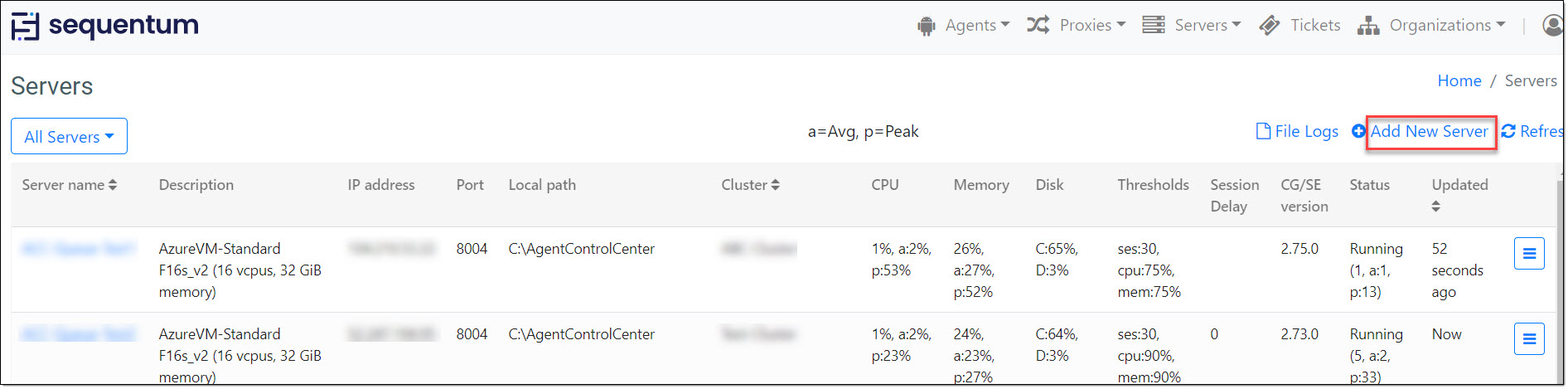Open actions menu for 2.75.0 server row
1568x389 pixels.
1529,253
